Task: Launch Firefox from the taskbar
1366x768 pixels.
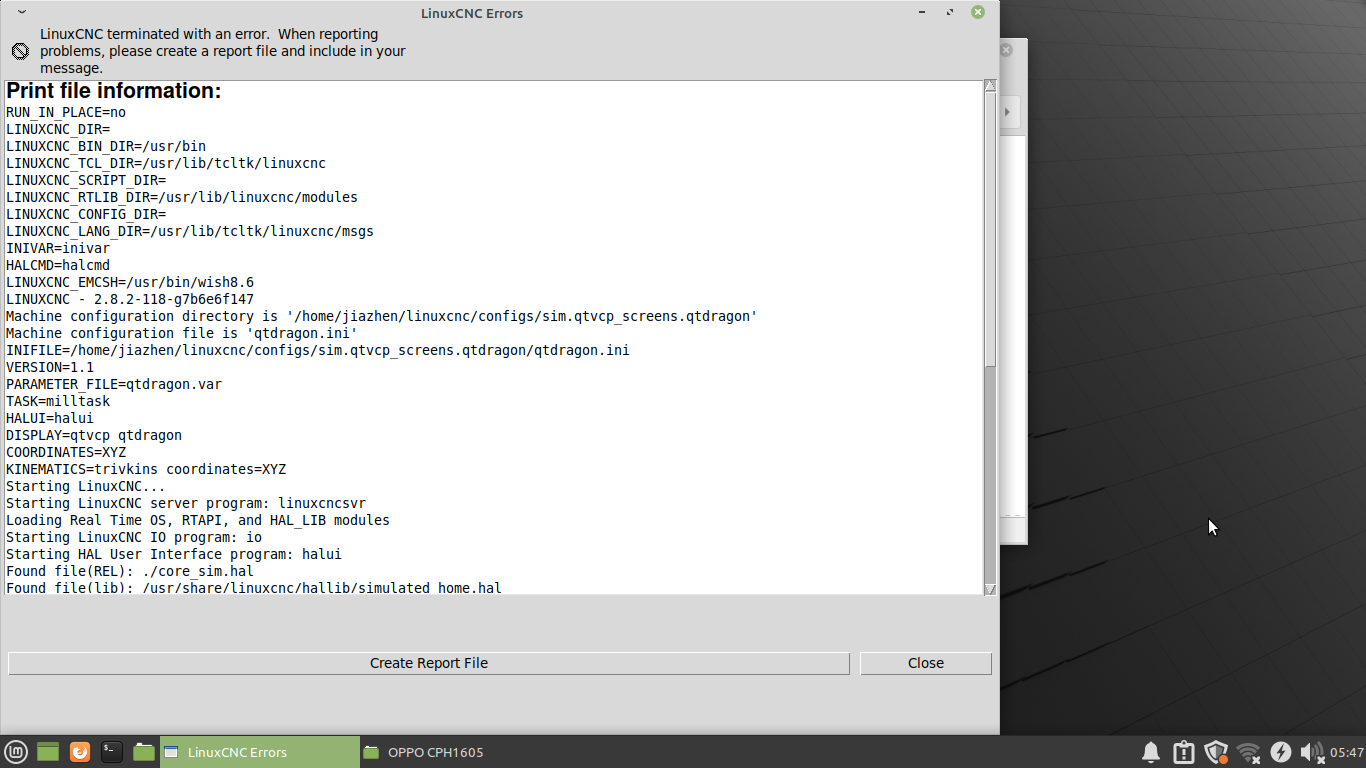Action: (80, 752)
